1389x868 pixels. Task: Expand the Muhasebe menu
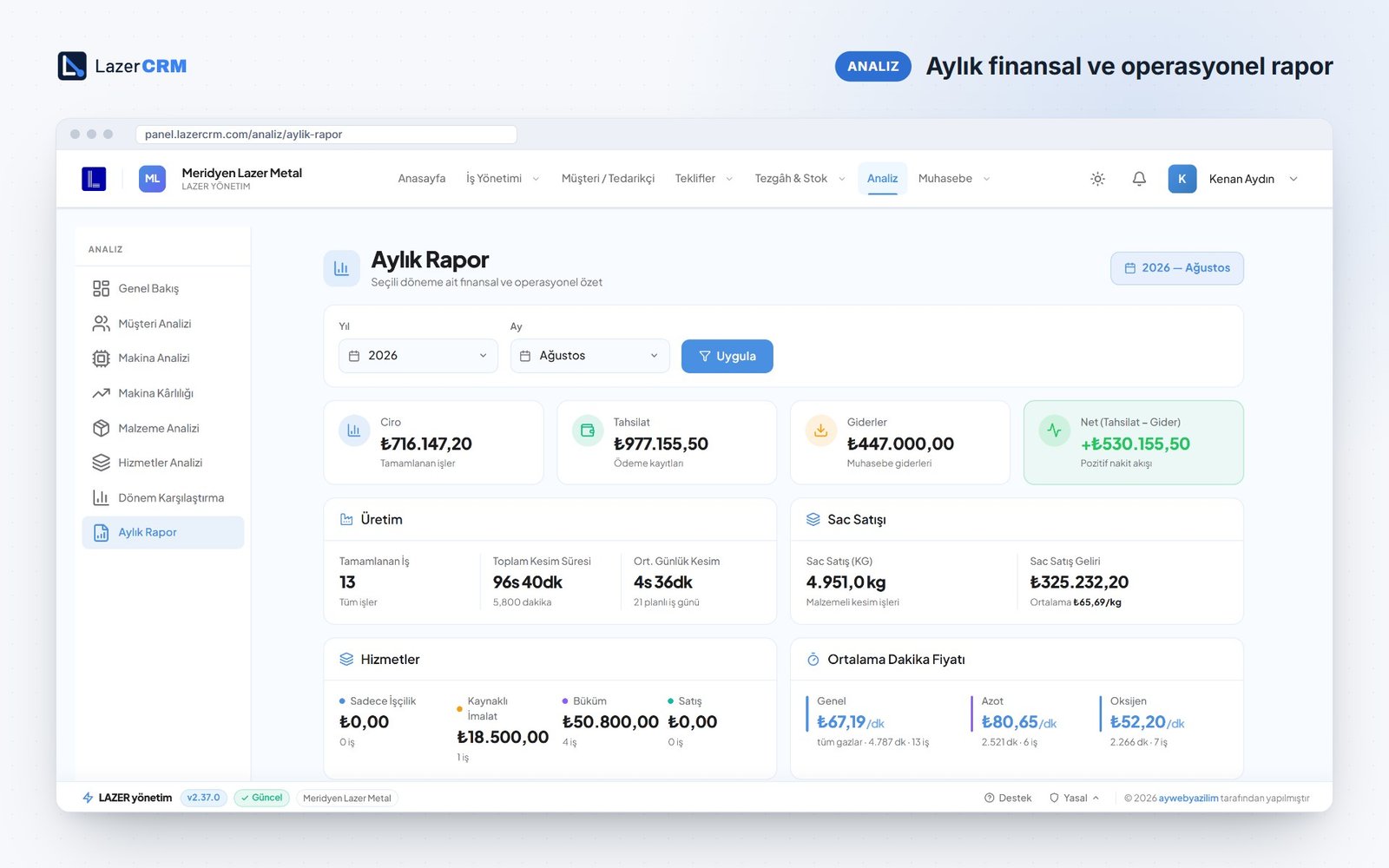[954, 179]
